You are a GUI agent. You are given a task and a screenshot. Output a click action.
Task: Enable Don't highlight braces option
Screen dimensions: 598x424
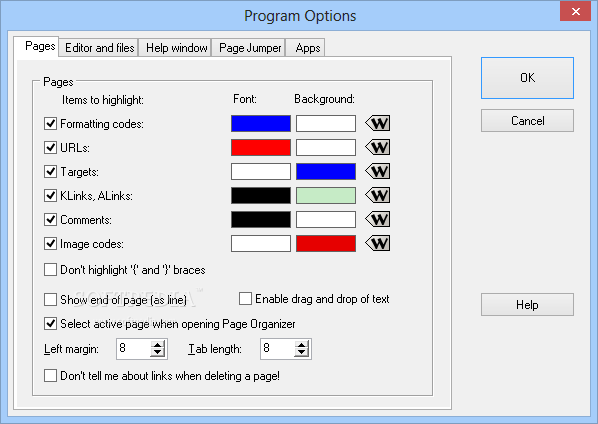click(50, 270)
